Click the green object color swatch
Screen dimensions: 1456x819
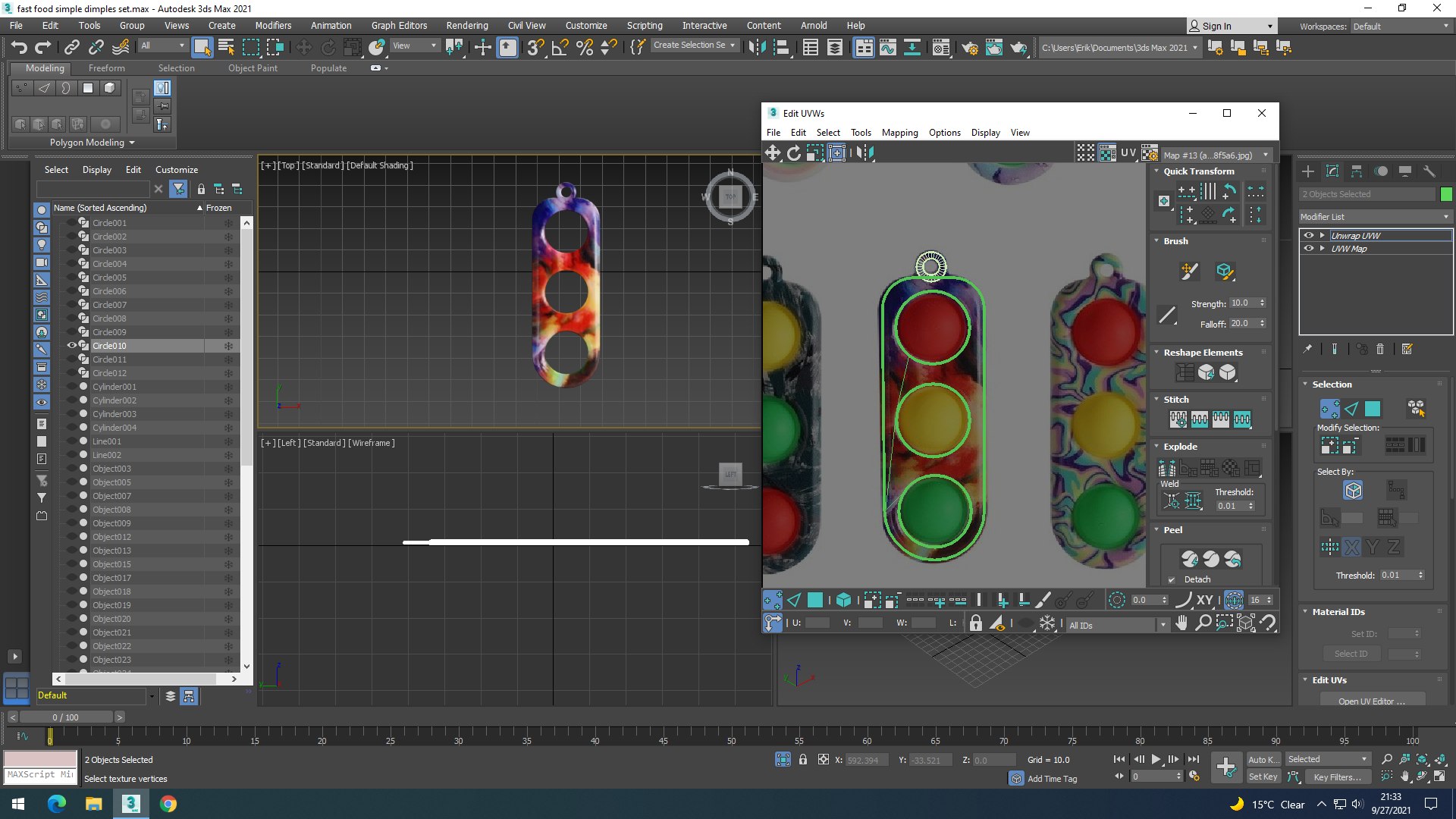[x=1446, y=194]
